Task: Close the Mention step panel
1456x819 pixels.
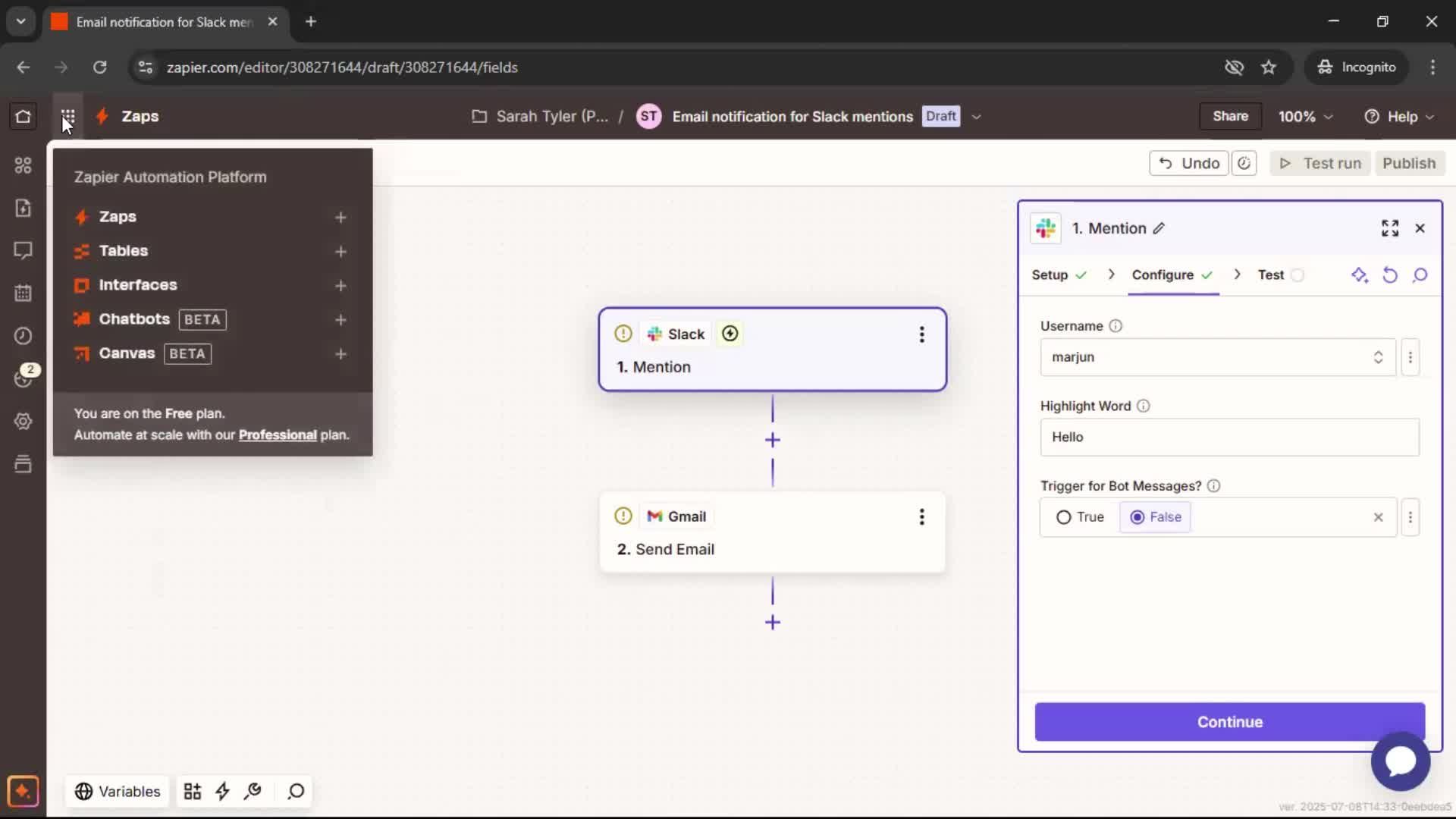Action: point(1420,228)
